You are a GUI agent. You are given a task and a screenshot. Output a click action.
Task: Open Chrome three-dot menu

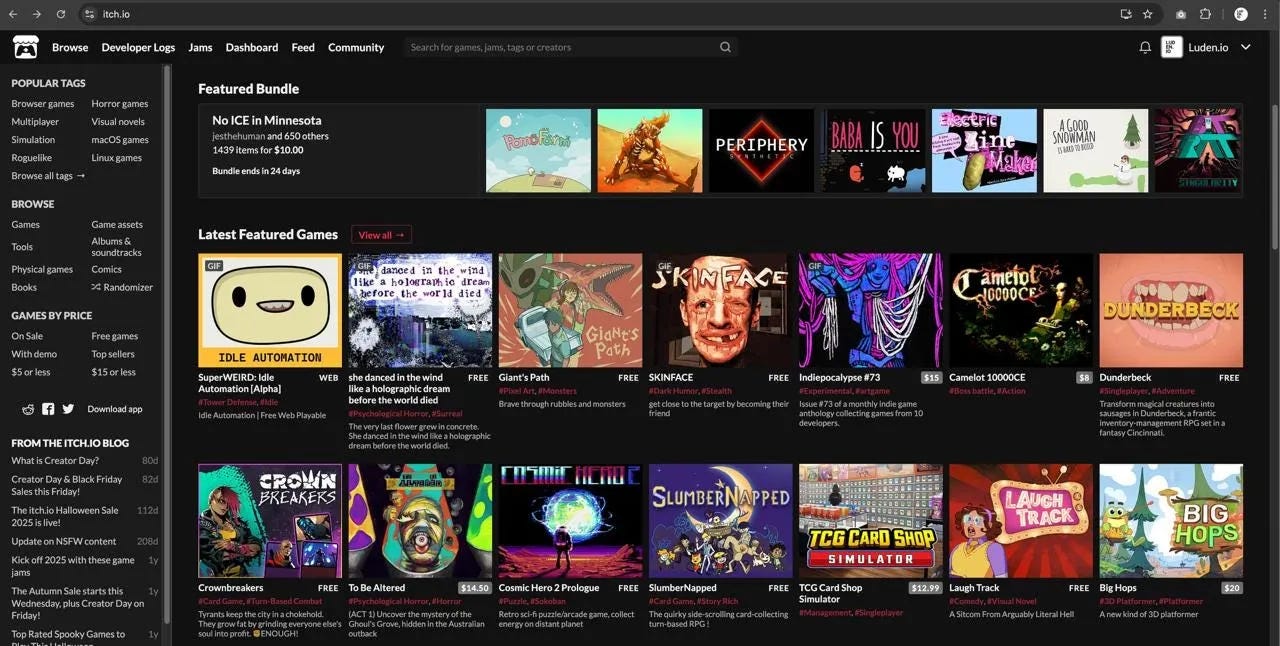(x=1265, y=14)
